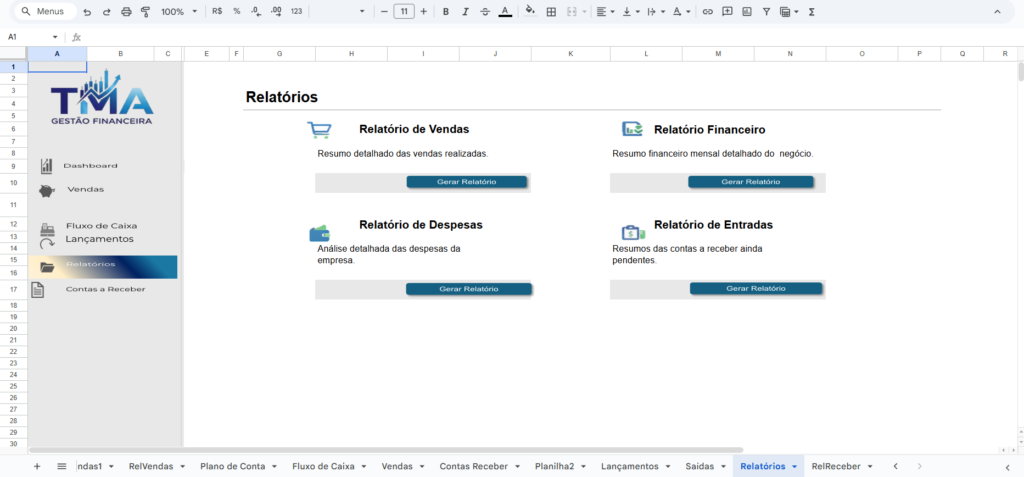The image size is (1024, 477).
Task: Toggle bold formatting
Action: [446, 12]
